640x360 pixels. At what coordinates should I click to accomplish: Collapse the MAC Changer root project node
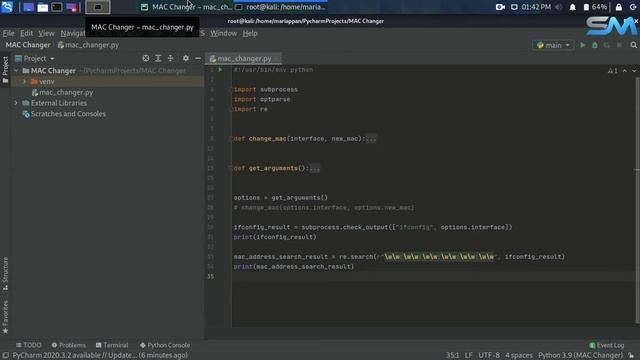point(16,71)
